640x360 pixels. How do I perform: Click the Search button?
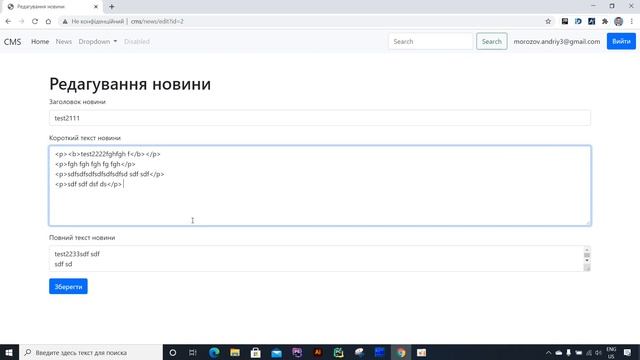(491, 42)
